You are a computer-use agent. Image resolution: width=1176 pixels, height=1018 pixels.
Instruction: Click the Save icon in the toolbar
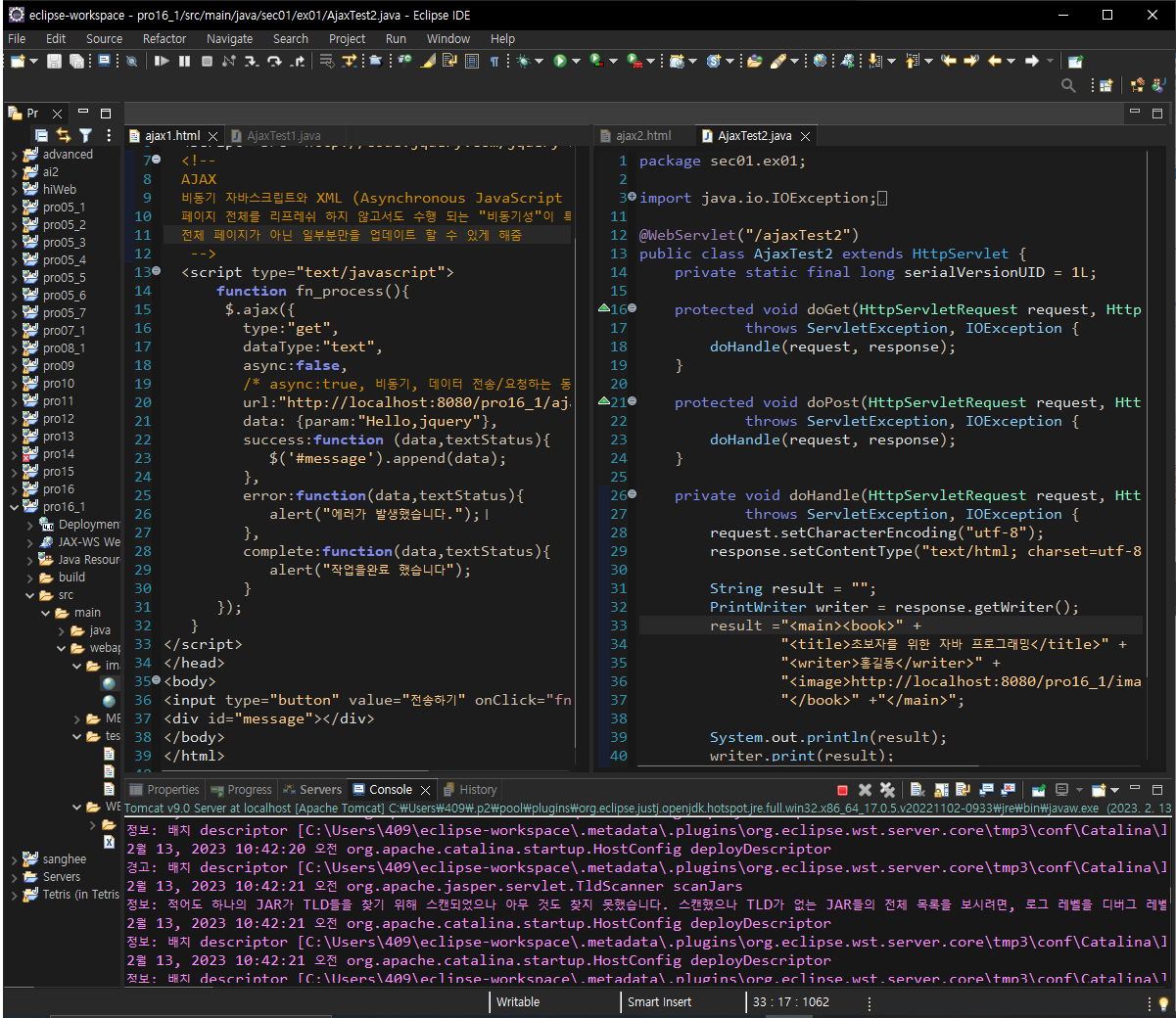[54, 61]
